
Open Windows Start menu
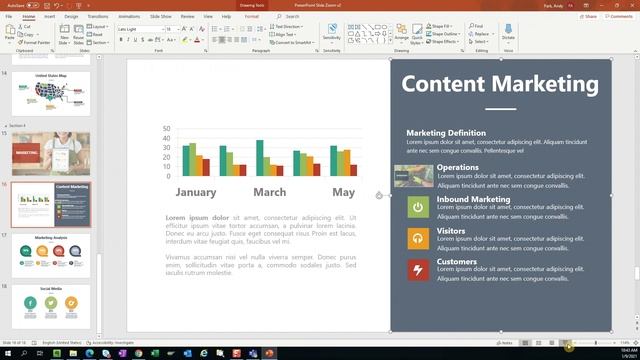point(8,353)
